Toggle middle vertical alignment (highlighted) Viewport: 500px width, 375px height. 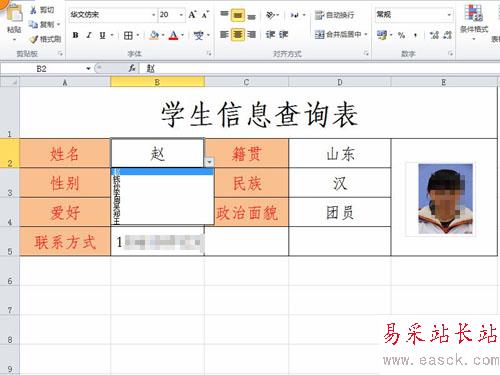pos(238,15)
